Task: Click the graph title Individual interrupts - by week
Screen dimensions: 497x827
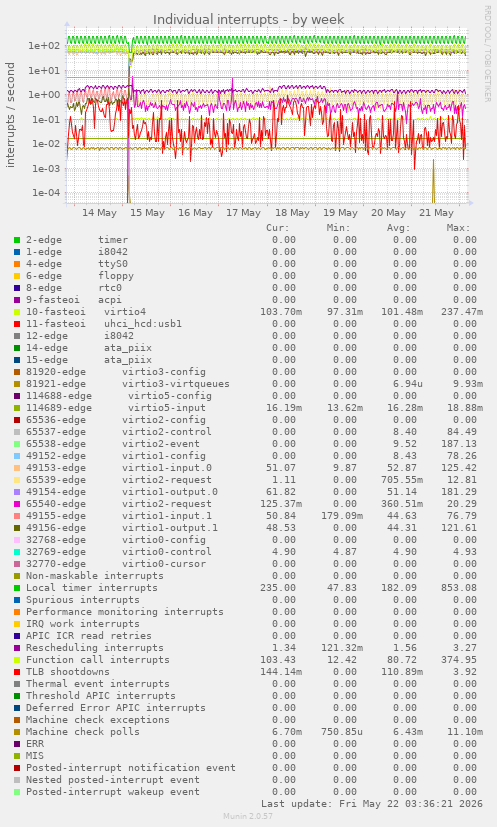Action: [248, 20]
